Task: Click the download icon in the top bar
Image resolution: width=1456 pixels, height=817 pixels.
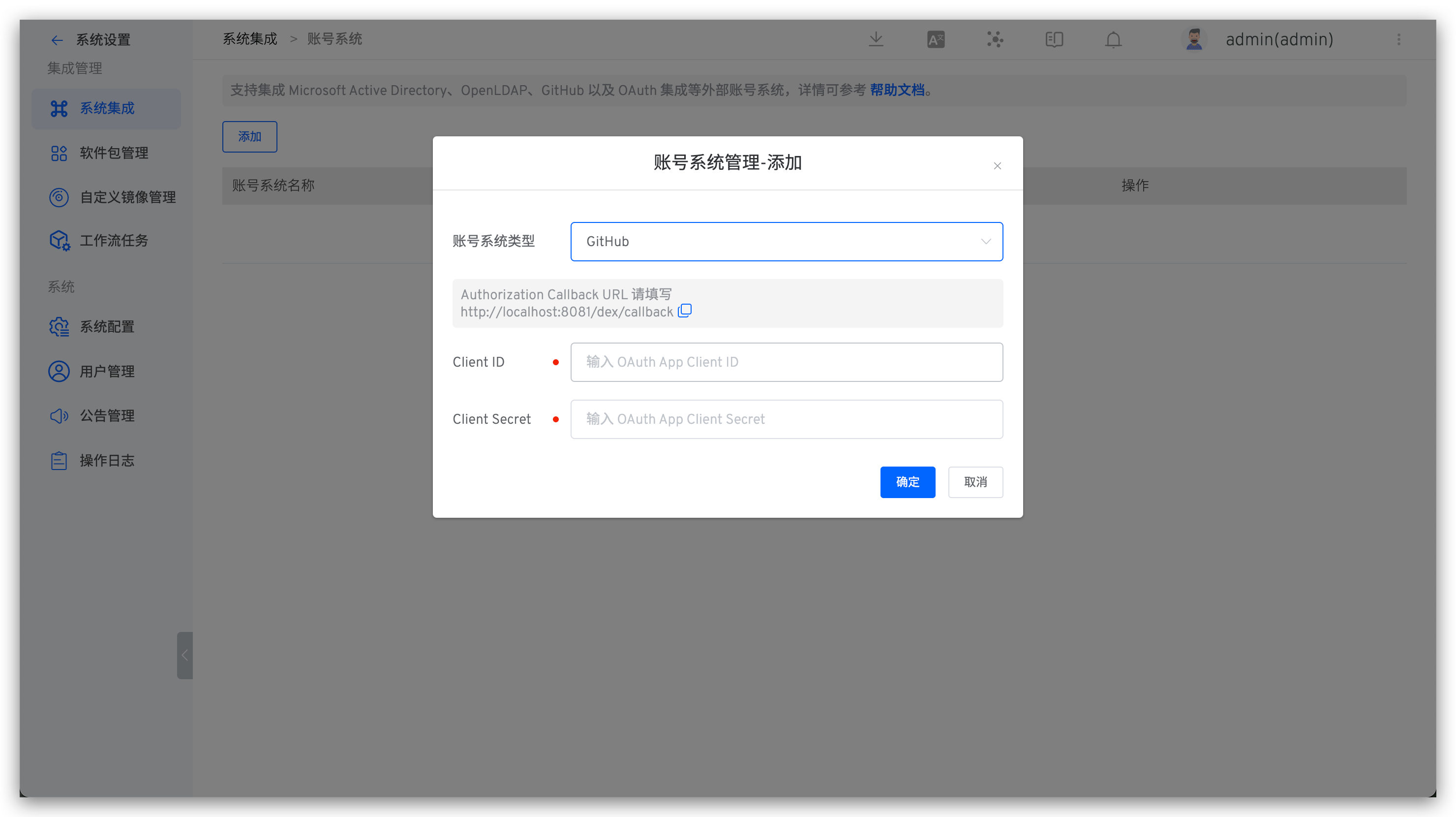Action: click(876, 39)
